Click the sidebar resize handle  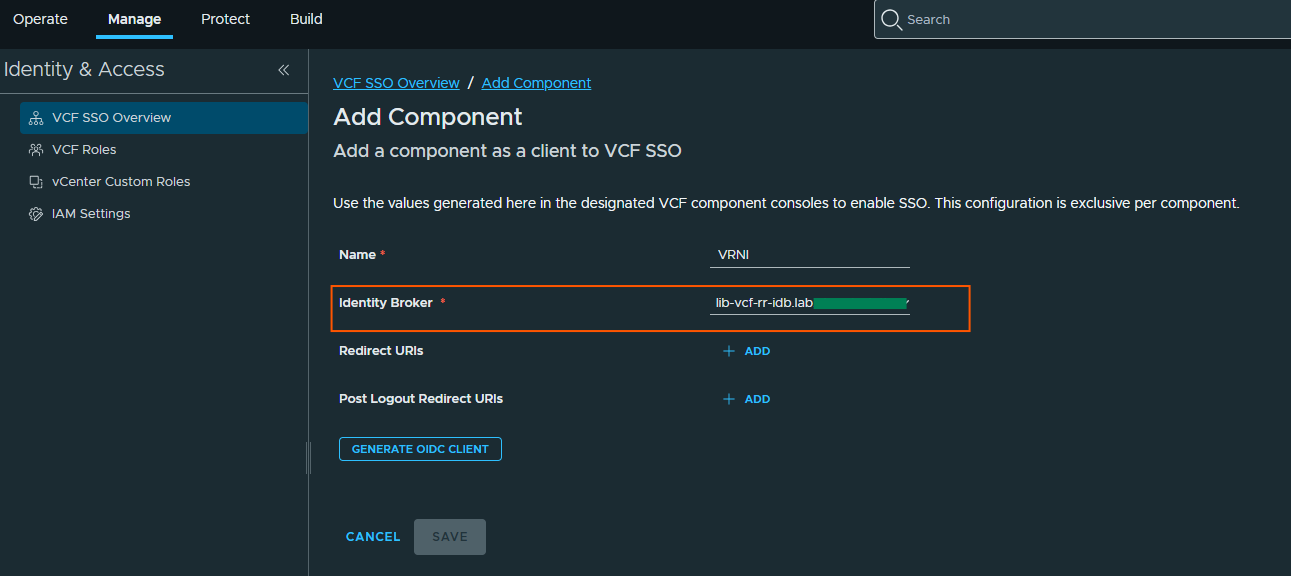(x=308, y=458)
